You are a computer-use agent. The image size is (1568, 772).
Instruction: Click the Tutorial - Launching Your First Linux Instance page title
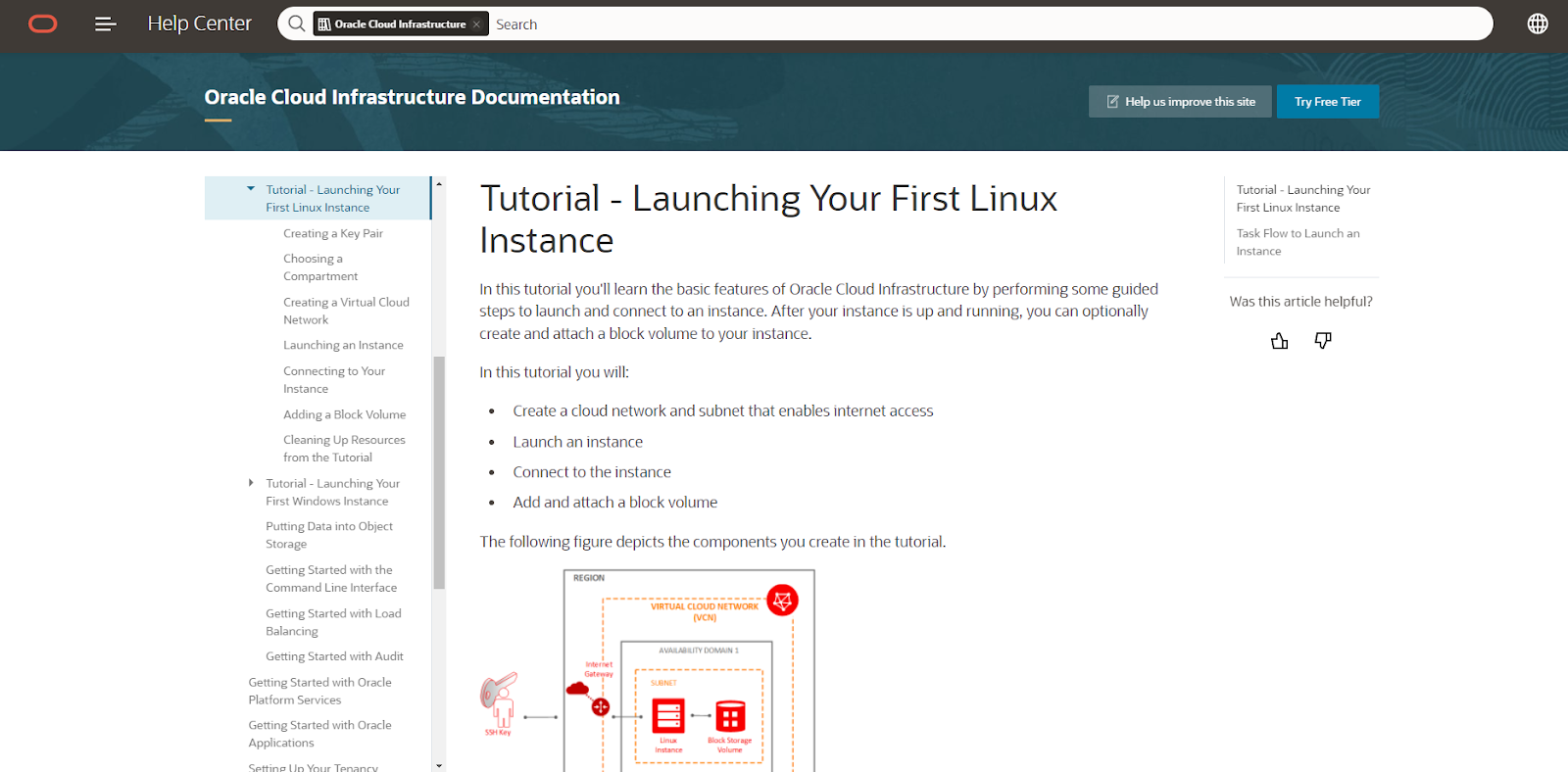pyautogui.click(x=768, y=219)
